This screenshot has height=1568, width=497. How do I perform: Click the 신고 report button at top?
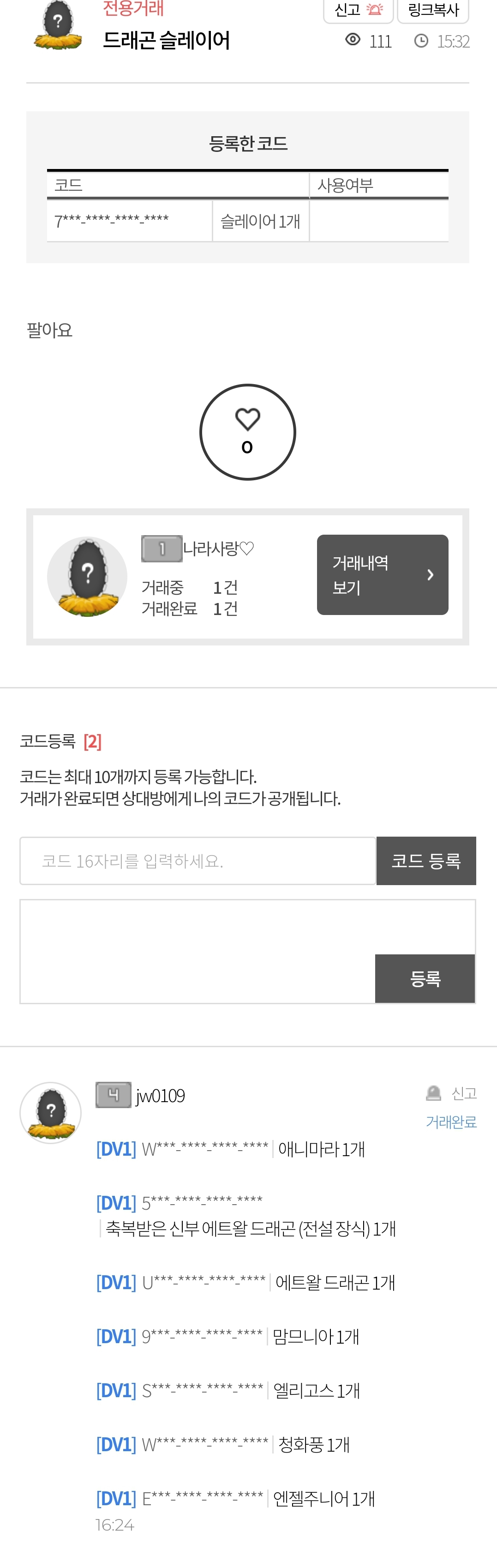point(358,10)
